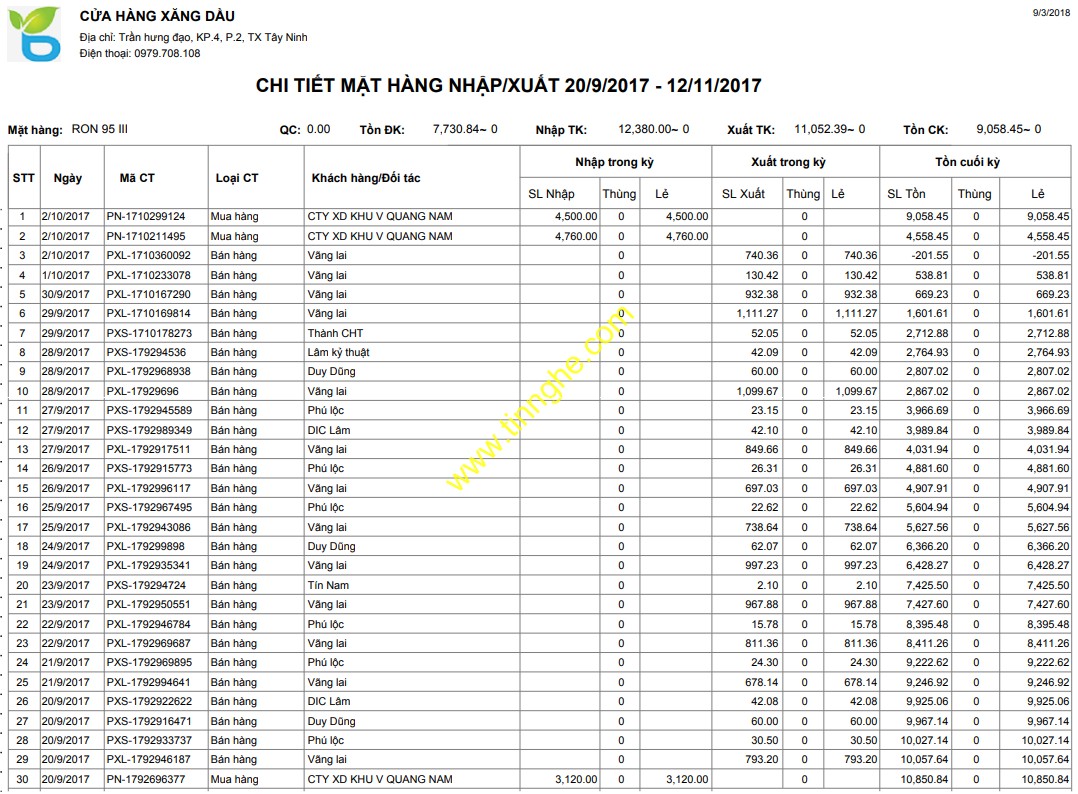The height and width of the screenshot is (794, 1078).
Task: Select voucher code PN-1792696377
Action: pos(146,780)
